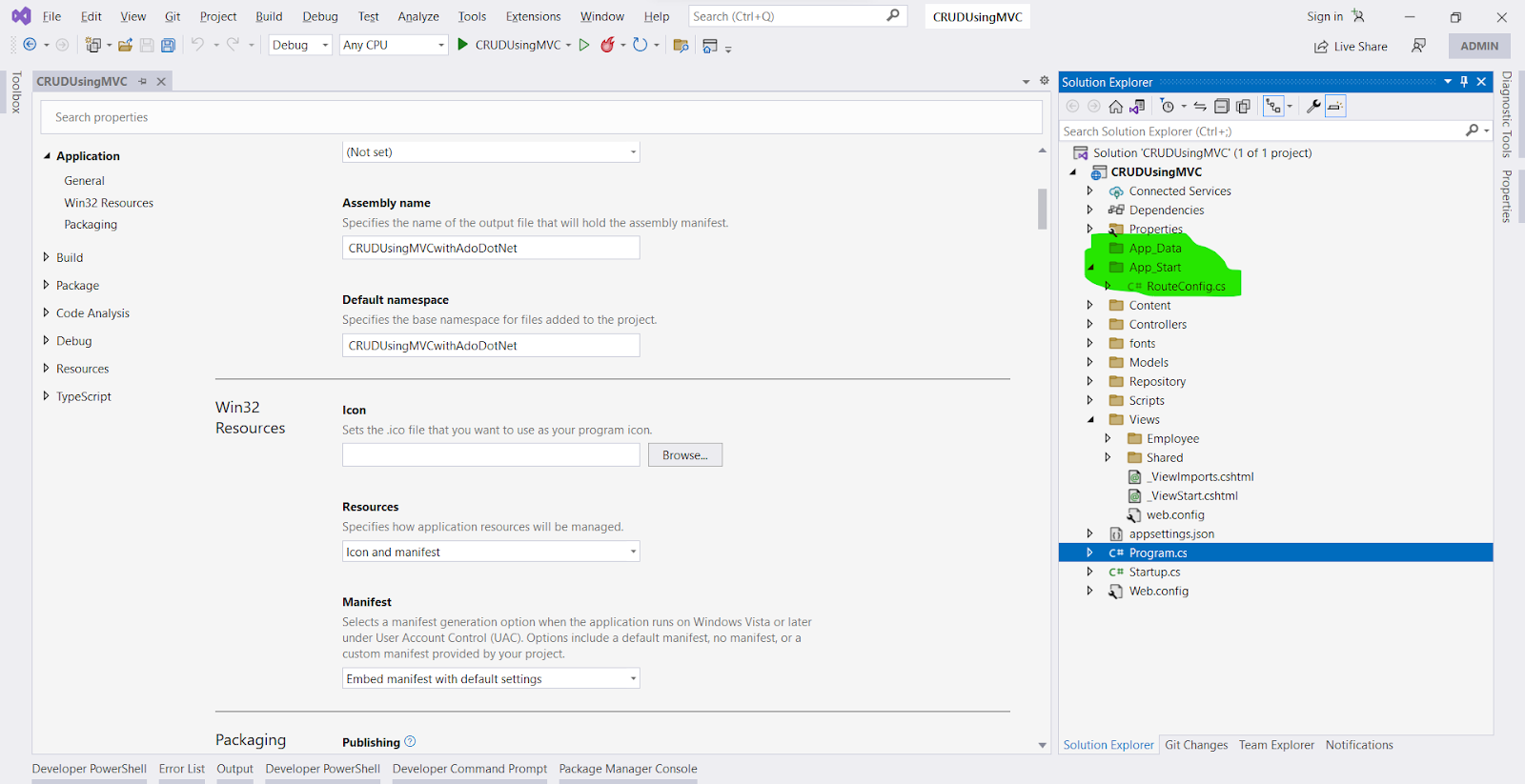Click the Hot Reload flame icon
This screenshot has width=1525, height=784.
(607, 45)
